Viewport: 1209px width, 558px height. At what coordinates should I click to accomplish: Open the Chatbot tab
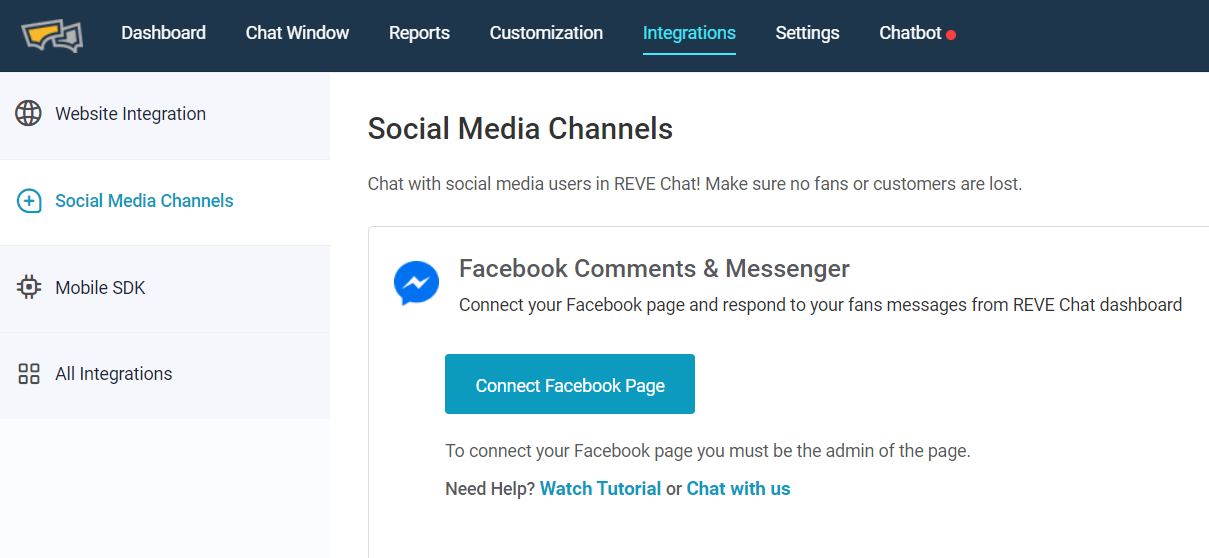pos(910,33)
